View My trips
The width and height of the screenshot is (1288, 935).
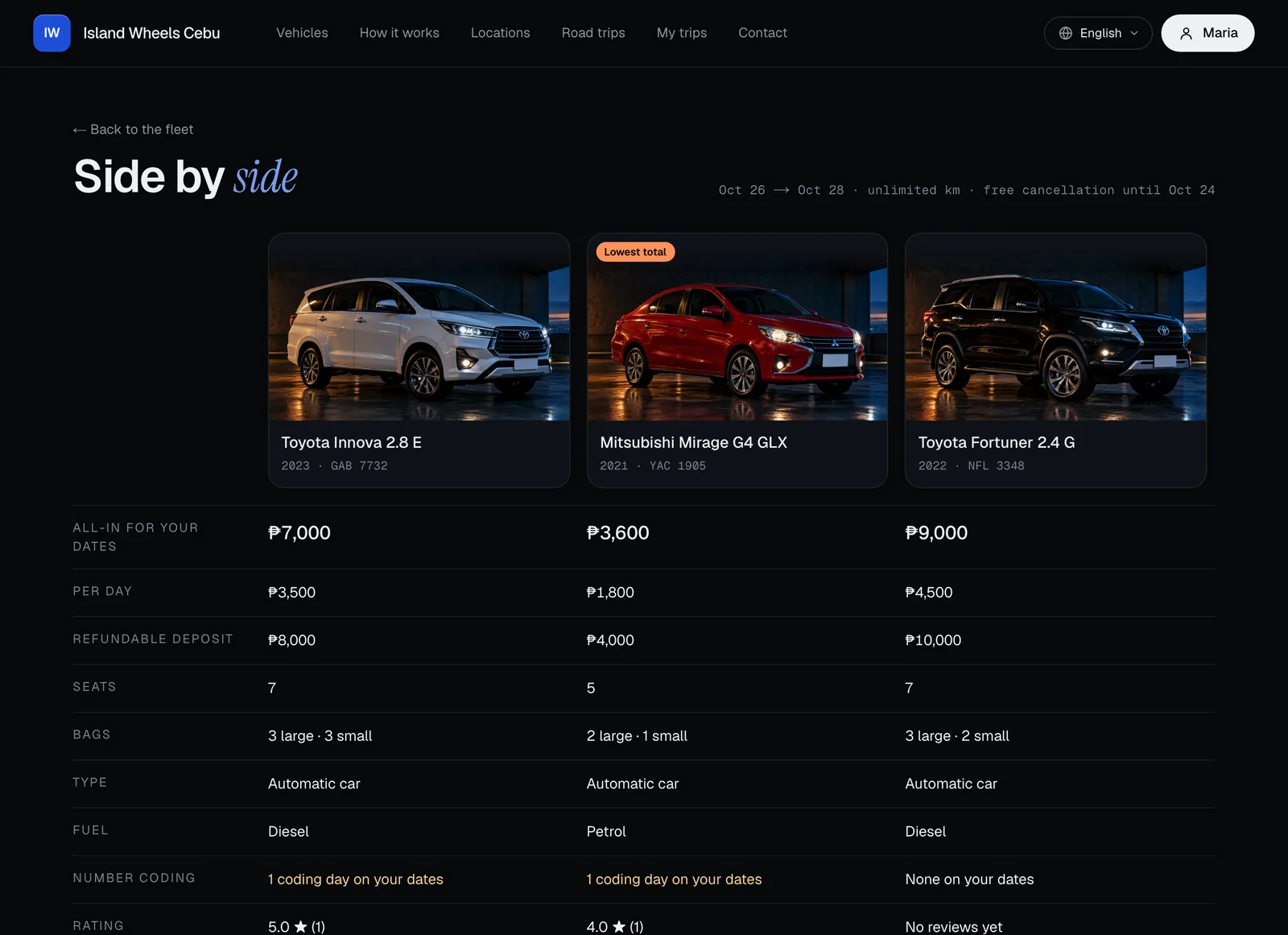click(x=682, y=33)
